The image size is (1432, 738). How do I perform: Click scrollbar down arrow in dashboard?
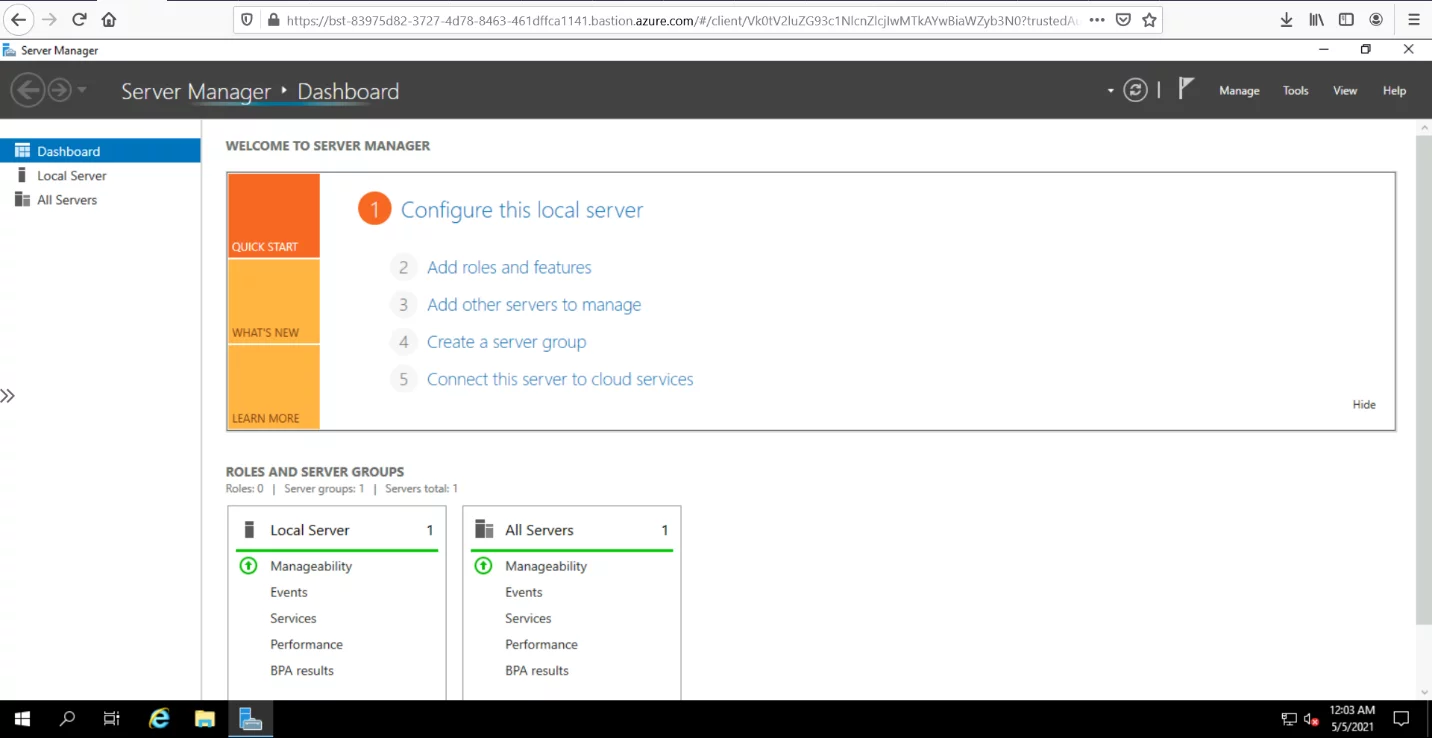coord(1424,692)
